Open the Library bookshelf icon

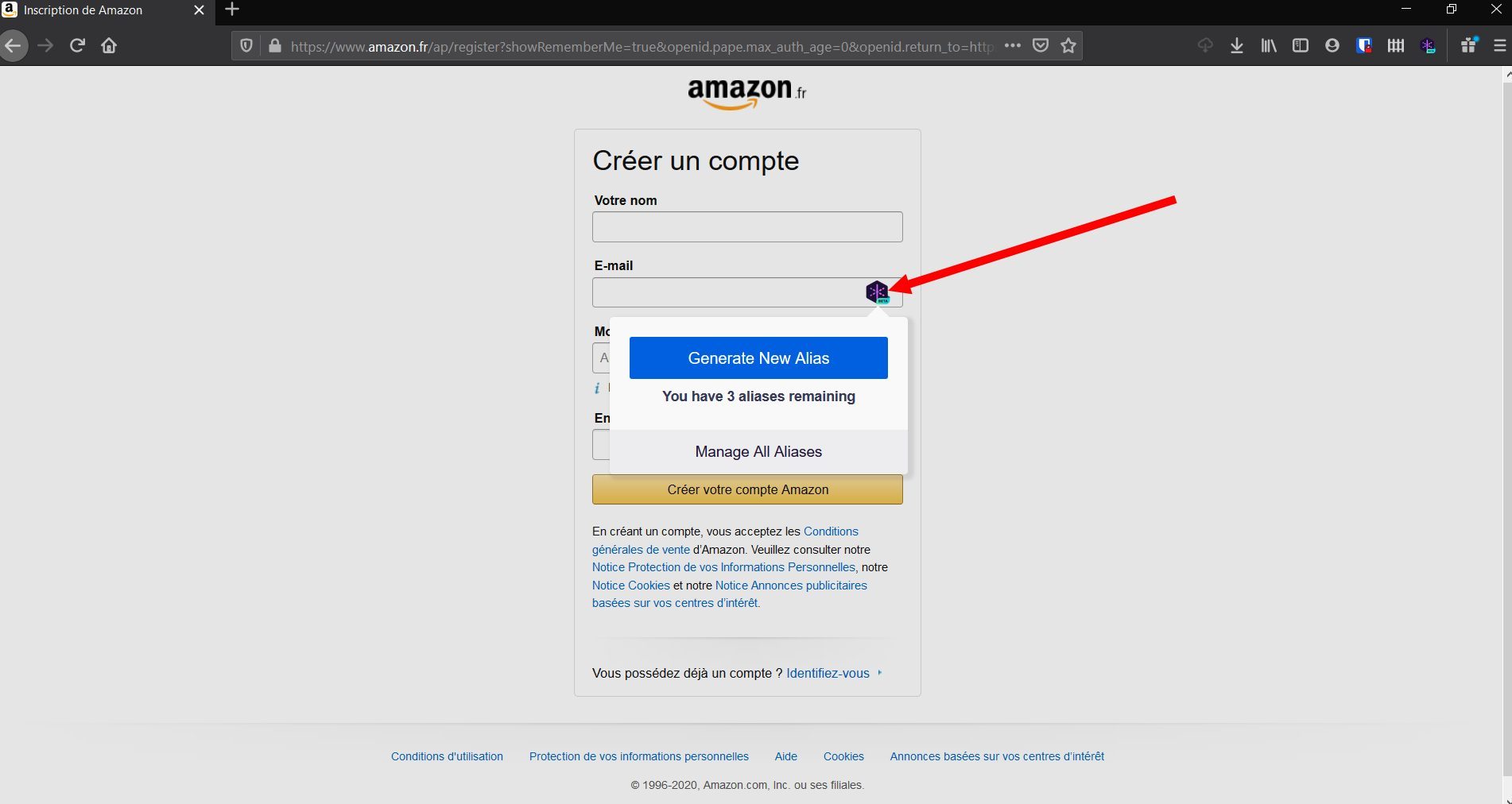(x=1269, y=46)
